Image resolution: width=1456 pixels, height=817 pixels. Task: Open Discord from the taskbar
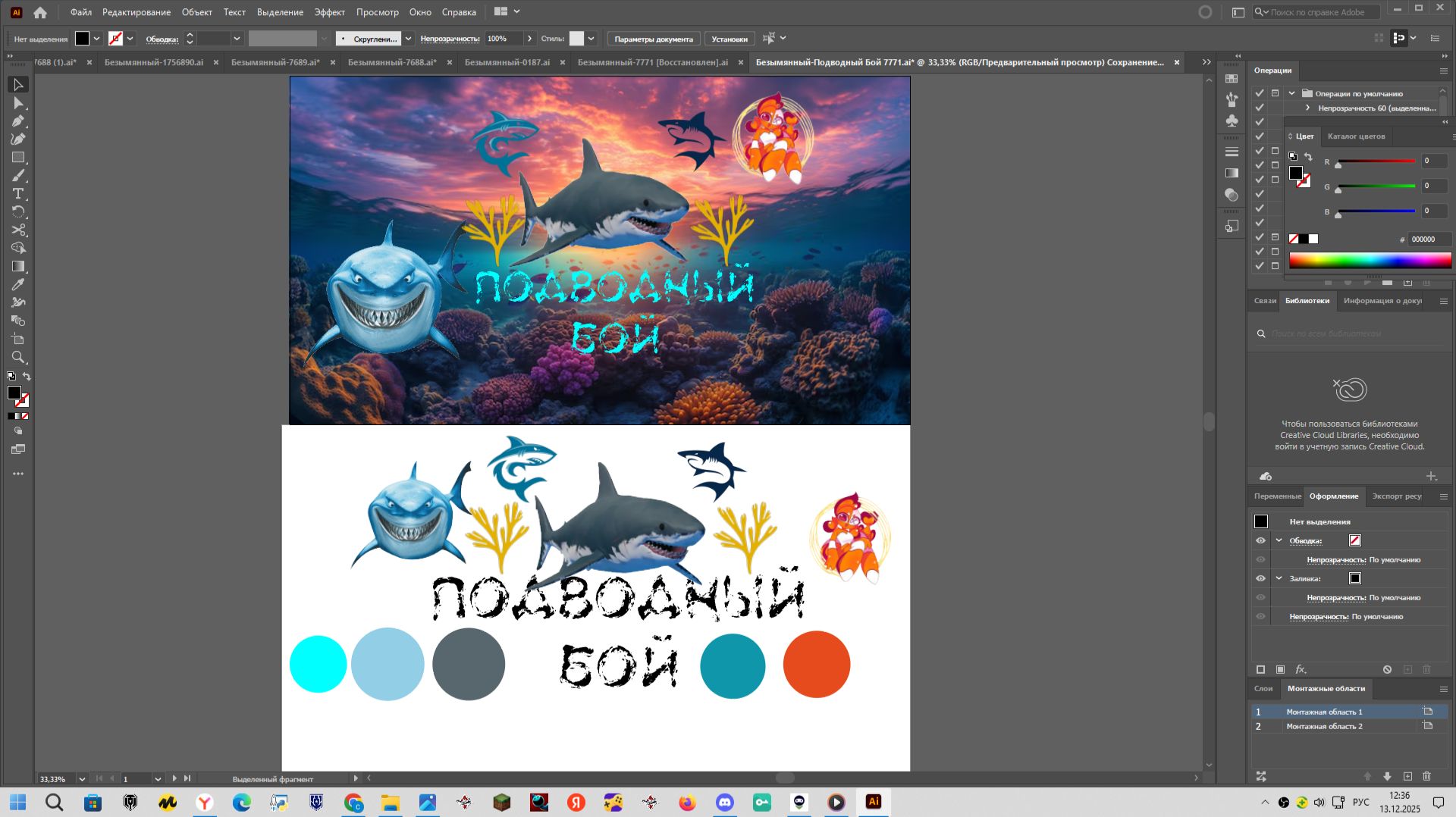[x=725, y=802]
